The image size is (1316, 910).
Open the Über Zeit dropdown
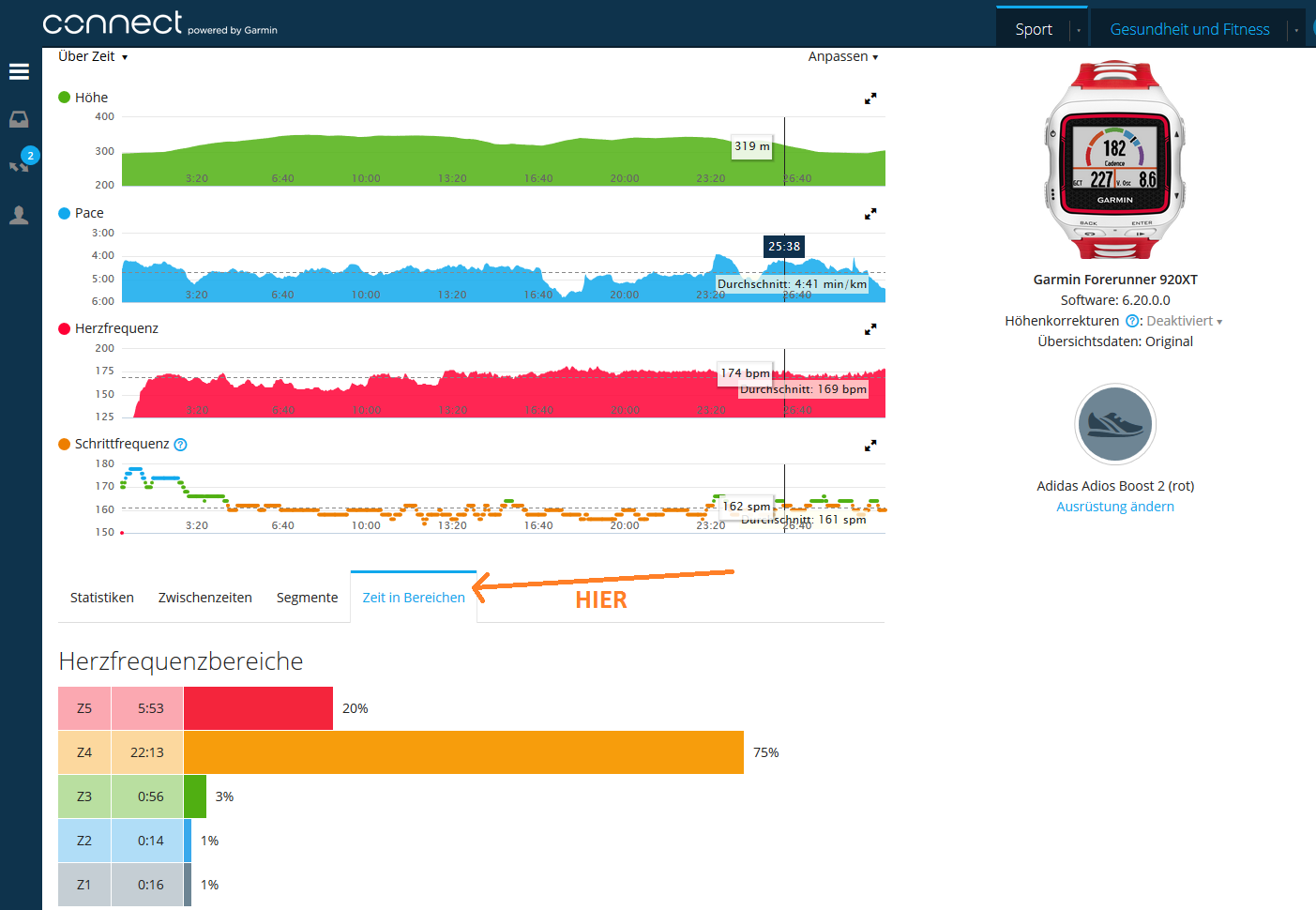(x=92, y=56)
